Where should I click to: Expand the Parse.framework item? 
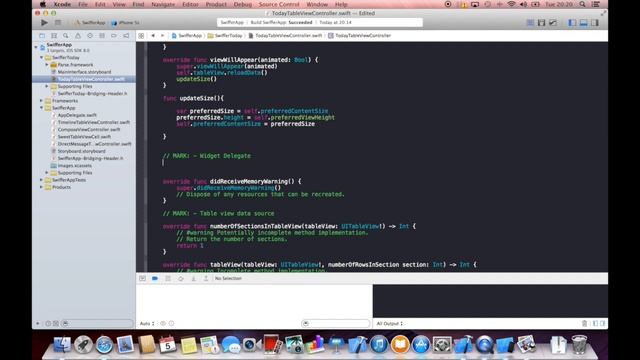click(47, 64)
